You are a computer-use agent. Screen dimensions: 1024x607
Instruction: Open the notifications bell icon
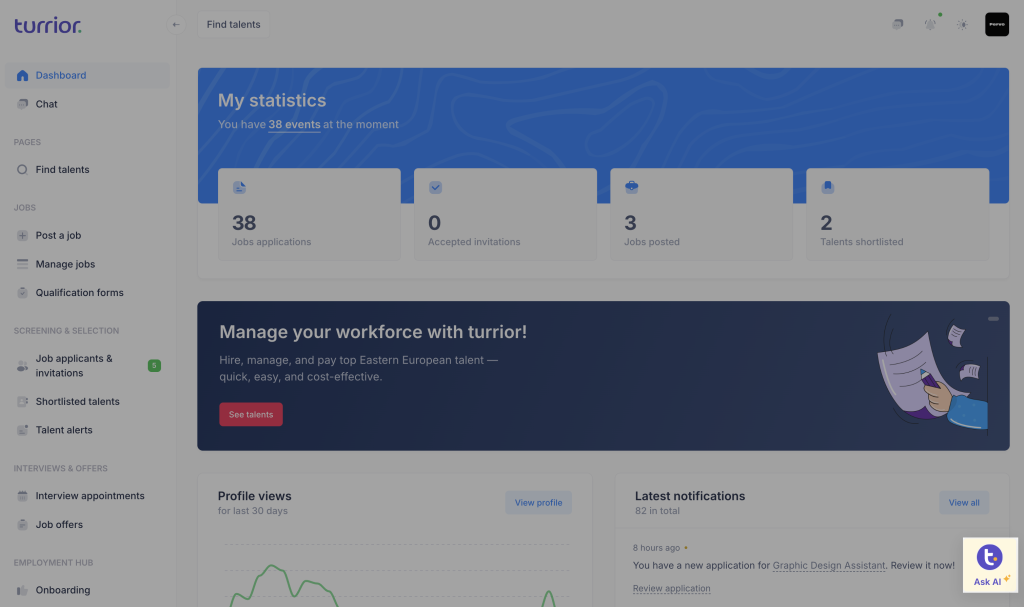pos(930,25)
